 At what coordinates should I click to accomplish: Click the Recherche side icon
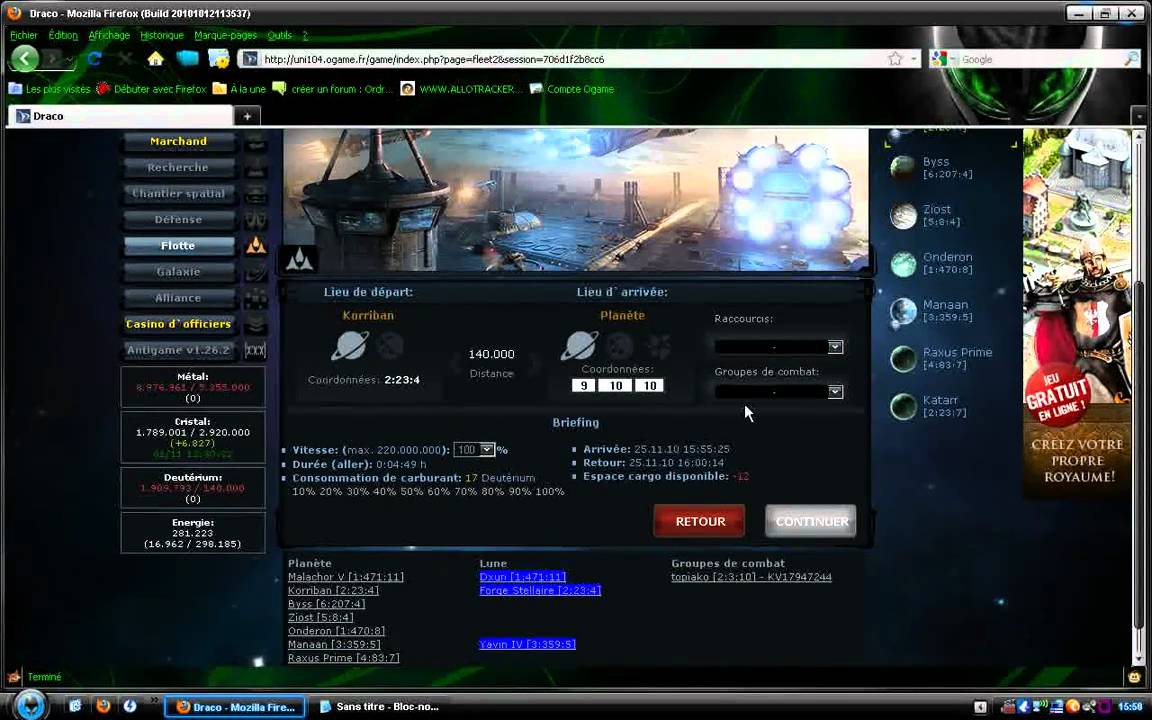pyautogui.click(x=255, y=168)
